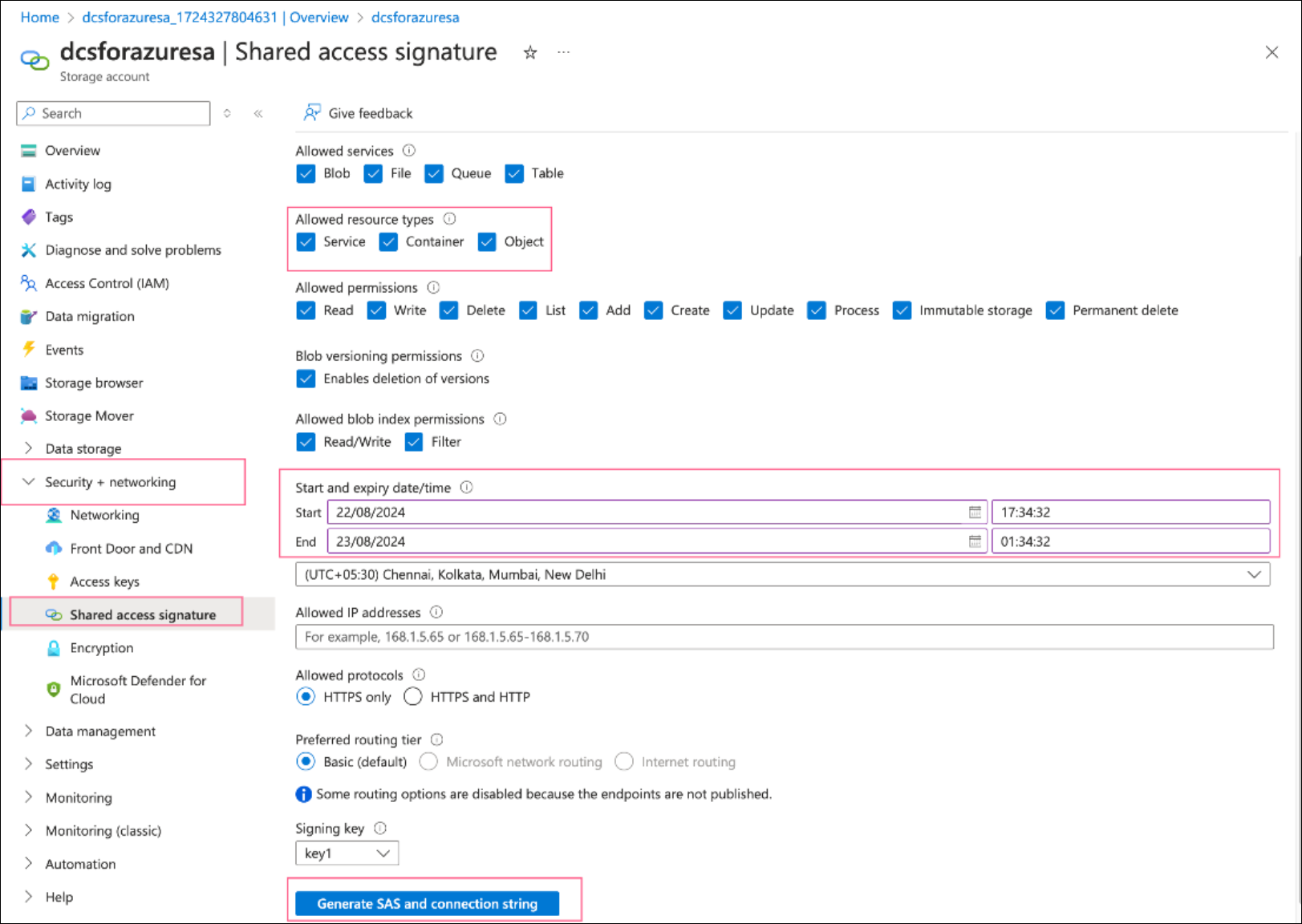Screen dimensions: 1302x924
Task: Click the info icon next to Allowed services
Action: (409, 151)
